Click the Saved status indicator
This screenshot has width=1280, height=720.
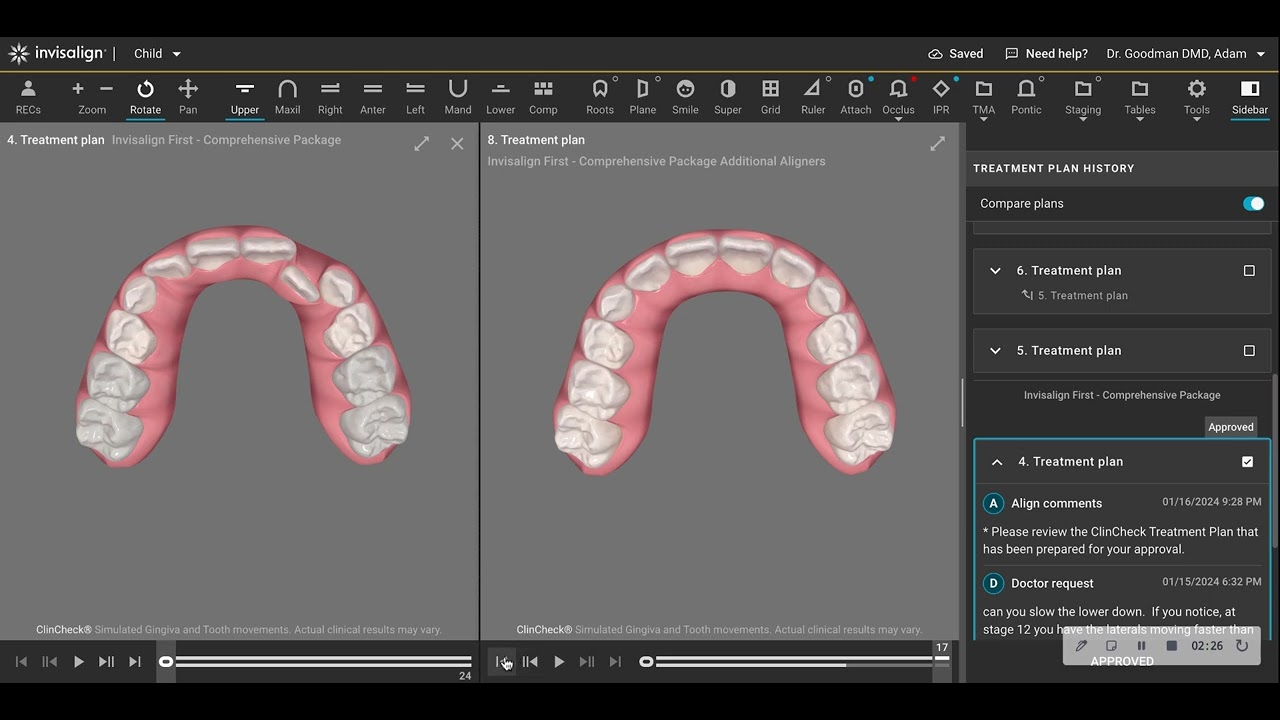955,54
